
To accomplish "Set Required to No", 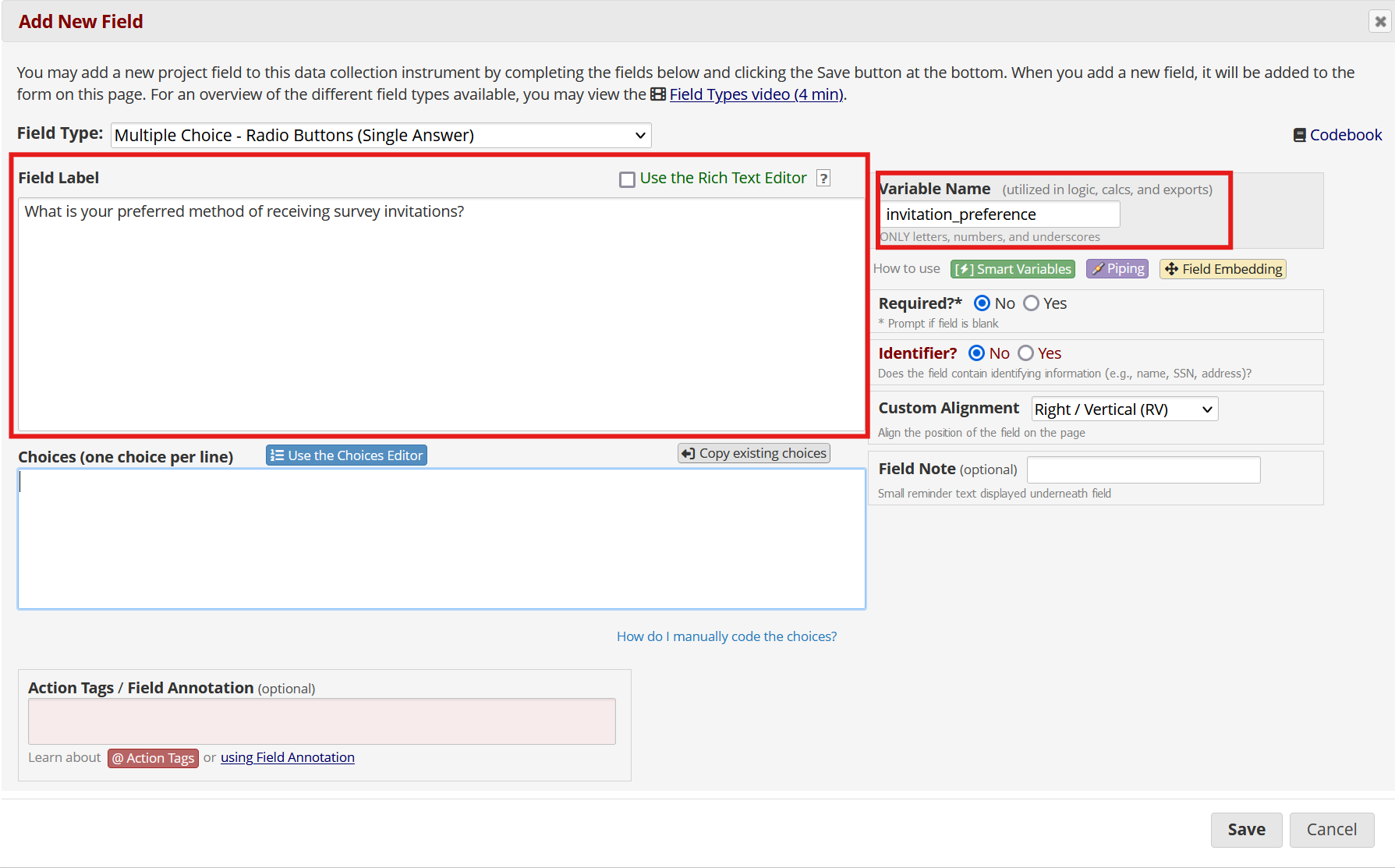I will pyautogui.click(x=983, y=303).
